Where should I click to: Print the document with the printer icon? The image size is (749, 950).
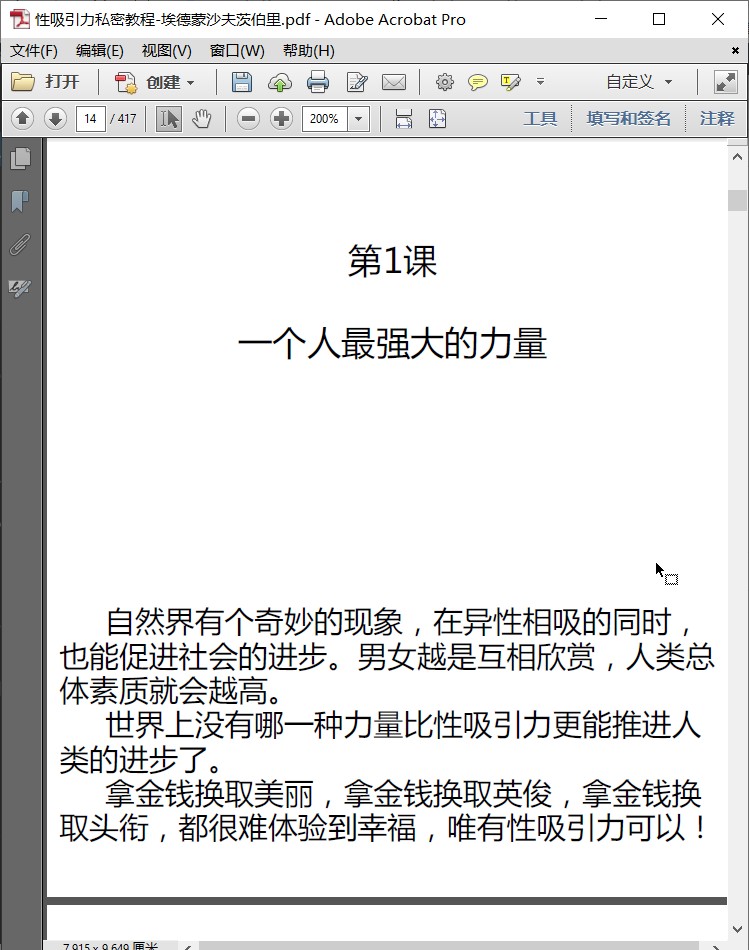318,82
